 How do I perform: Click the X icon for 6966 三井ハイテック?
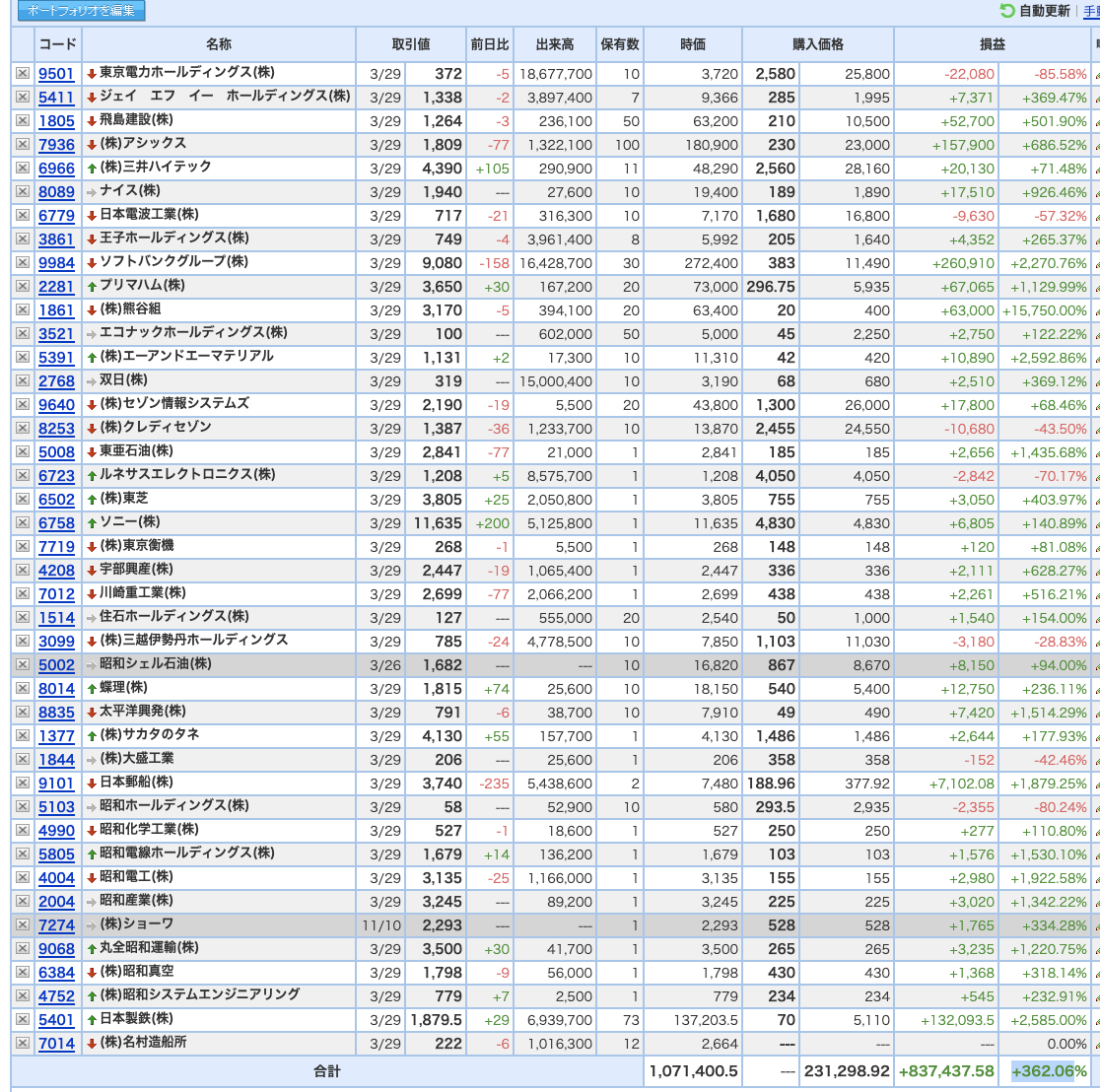pyautogui.click(x=23, y=169)
